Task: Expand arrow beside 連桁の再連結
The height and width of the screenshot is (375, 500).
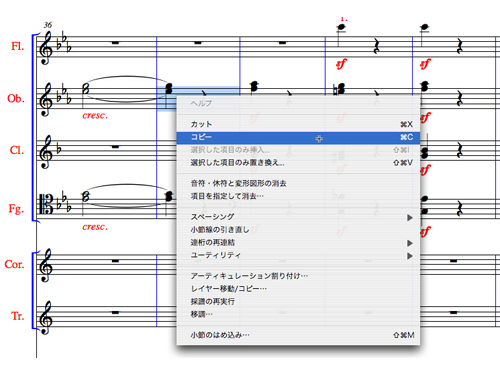Action: pos(410,243)
